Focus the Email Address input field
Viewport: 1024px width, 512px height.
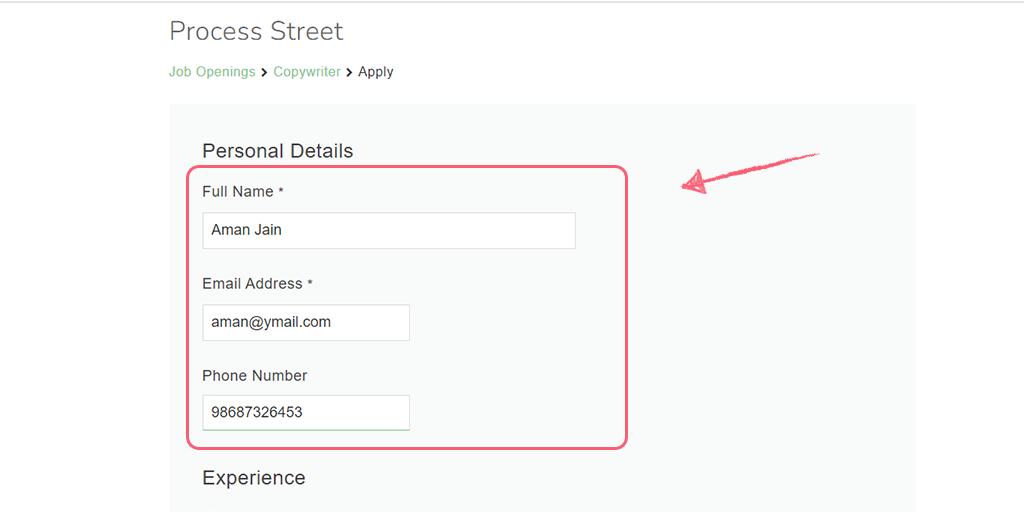coord(306,322)
